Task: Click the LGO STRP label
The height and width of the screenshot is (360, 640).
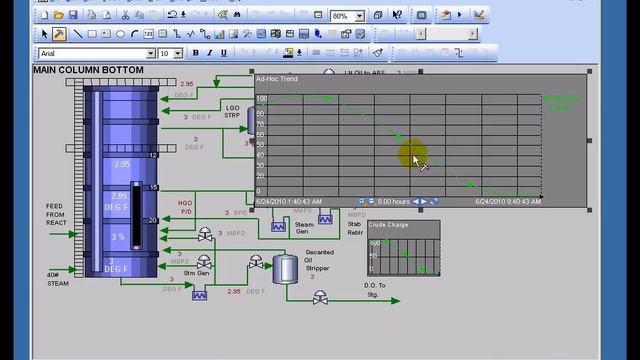Action: click(x=232, y=111)
